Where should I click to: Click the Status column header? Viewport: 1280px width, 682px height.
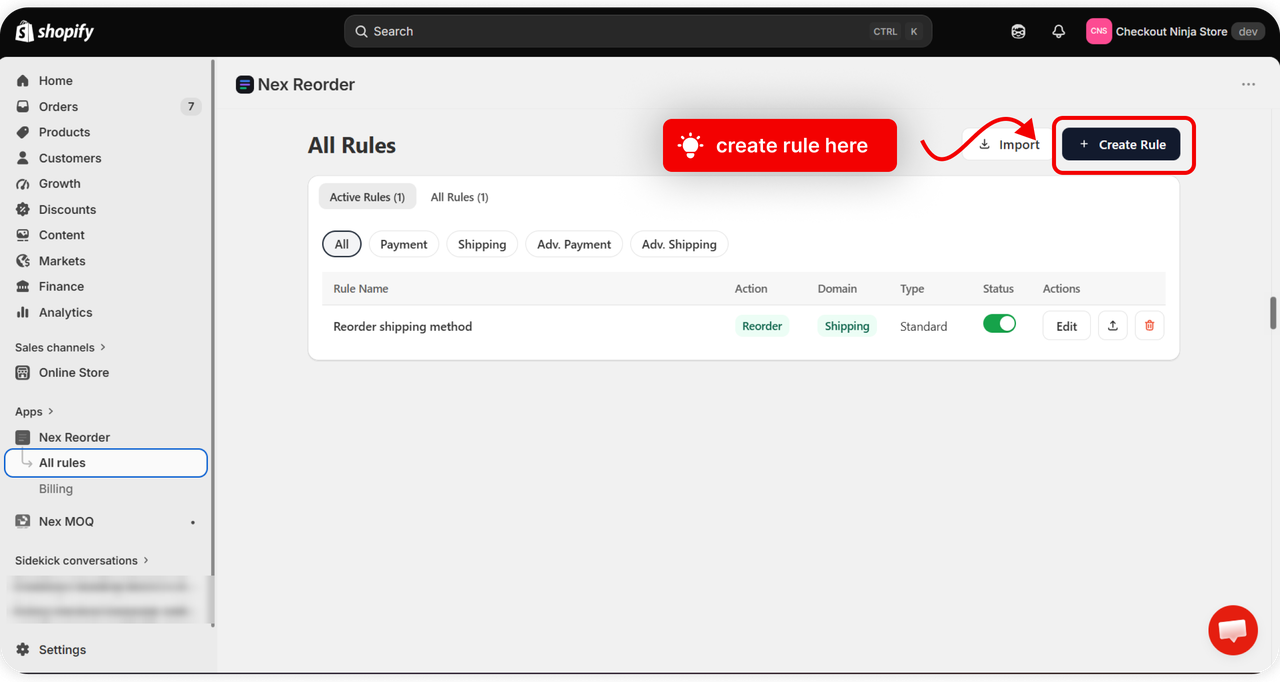click(x=998, y=289)
